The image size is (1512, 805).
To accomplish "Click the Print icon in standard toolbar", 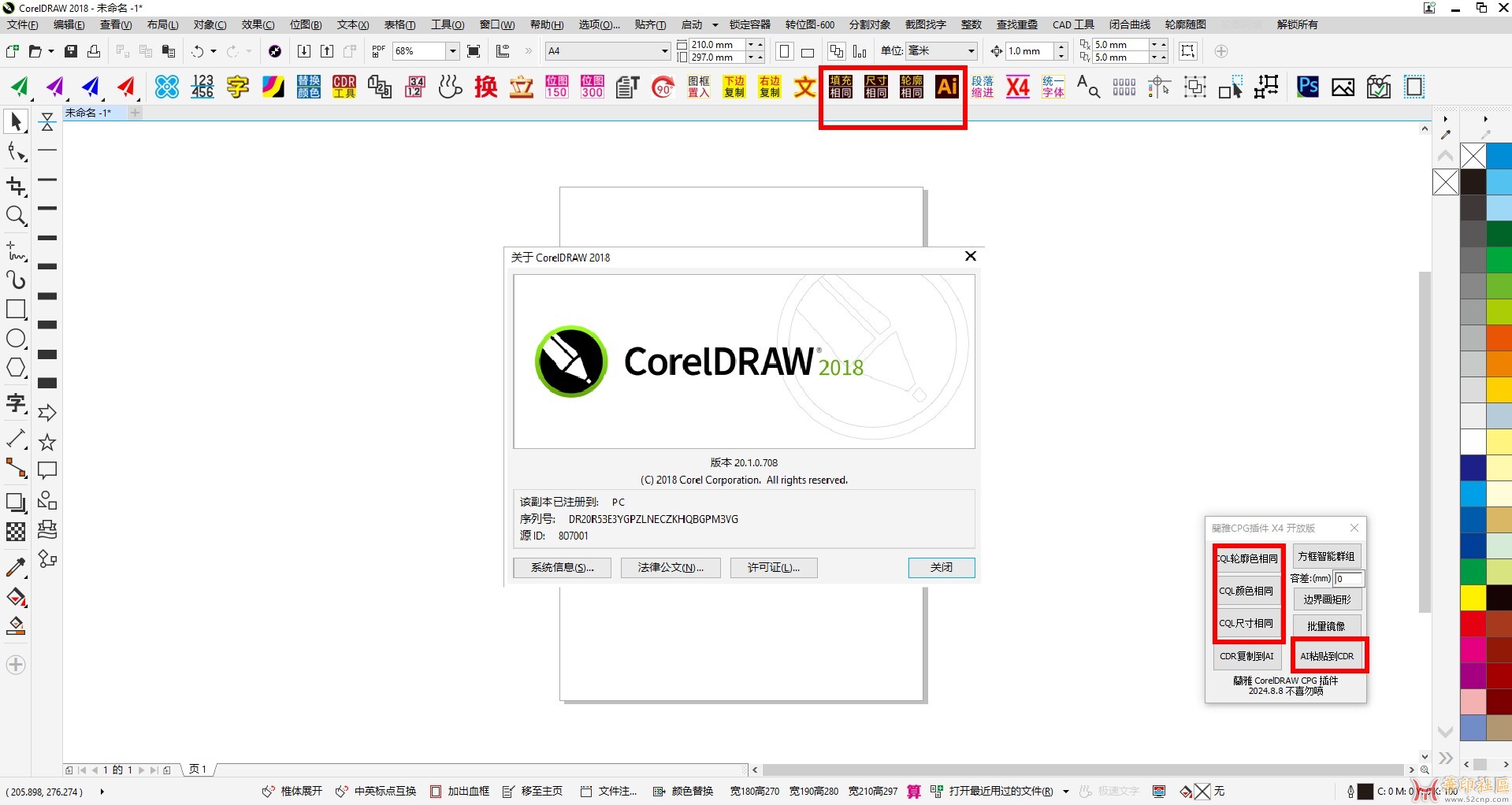I will [x=94, y=51].
